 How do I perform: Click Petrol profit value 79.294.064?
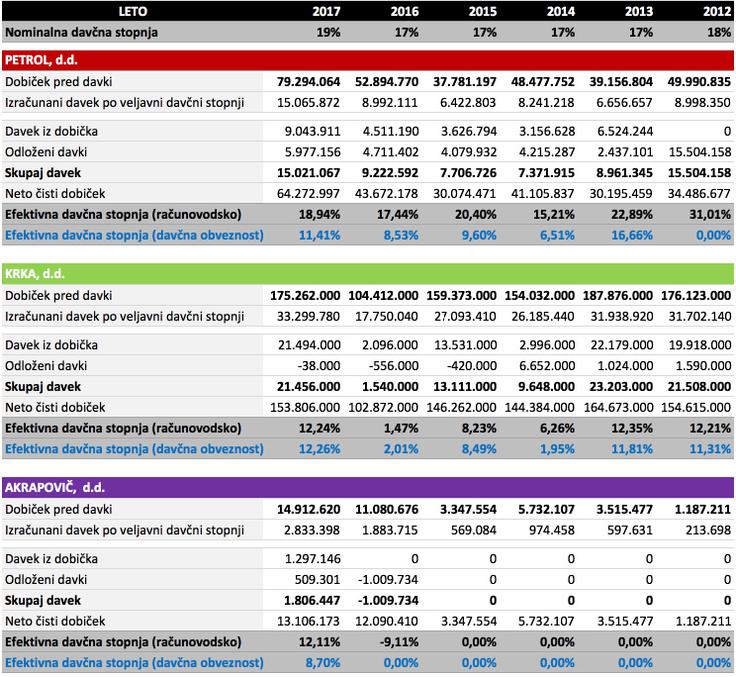(x=308, y=82)
